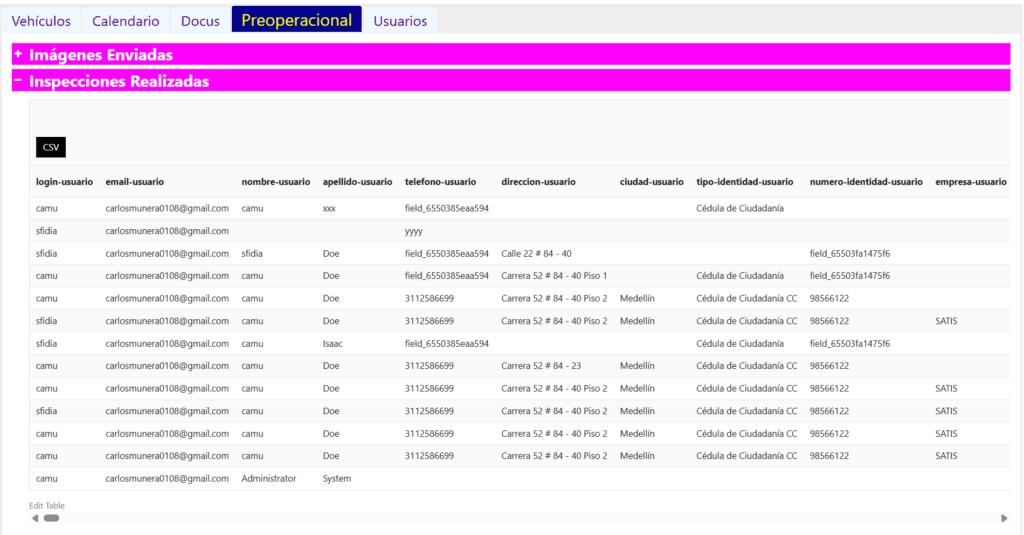The width and height of the screenshot is (1024, 535).
Task: Click the address 'Calle 22 # 84 - 40'
Action: (x=536, y=253)
